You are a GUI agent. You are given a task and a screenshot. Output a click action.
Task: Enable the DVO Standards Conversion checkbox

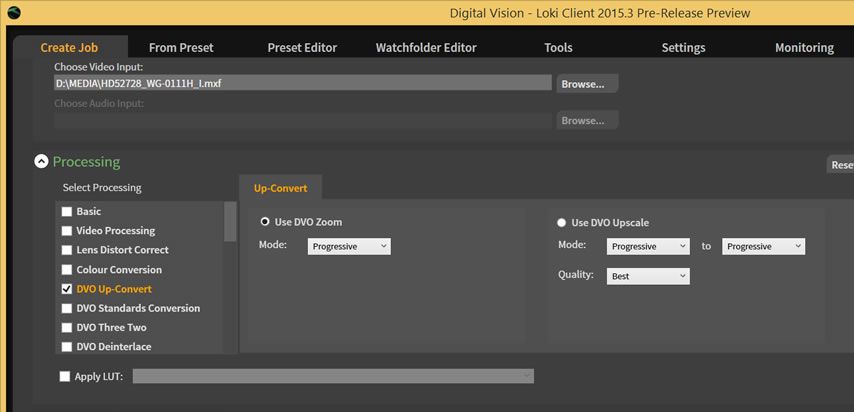66,308
